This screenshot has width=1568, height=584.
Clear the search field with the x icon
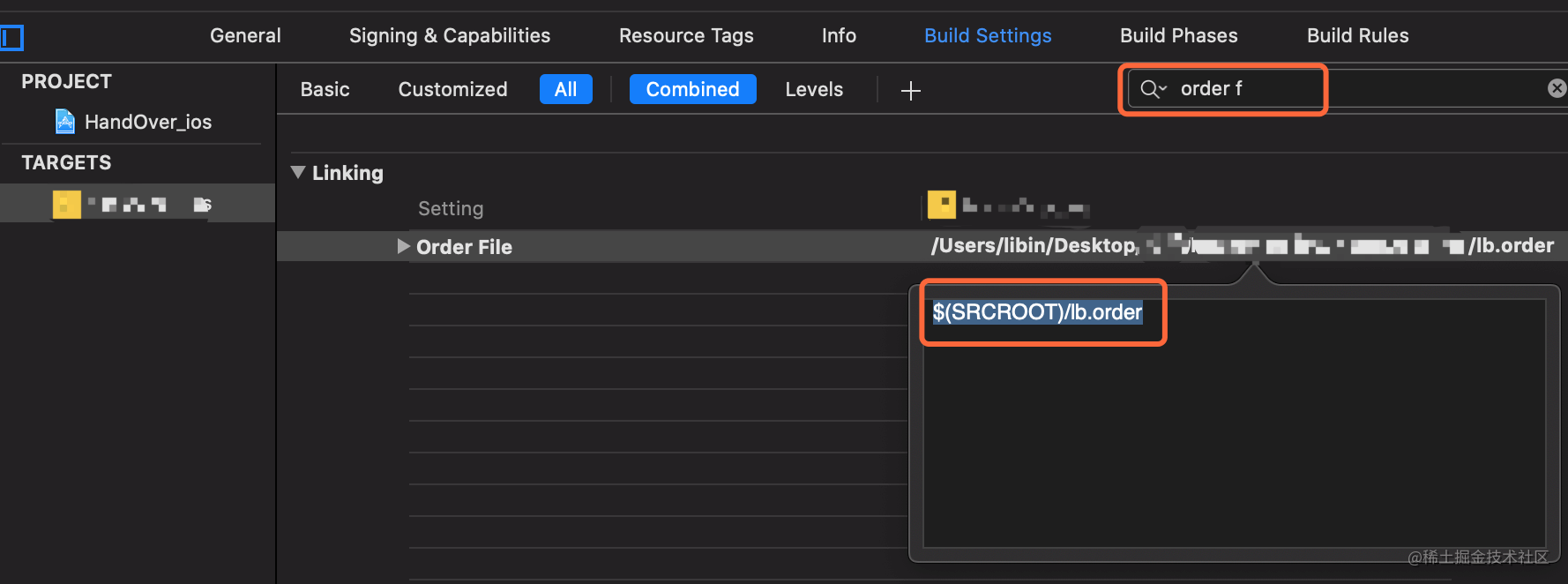click(1557, 88)
